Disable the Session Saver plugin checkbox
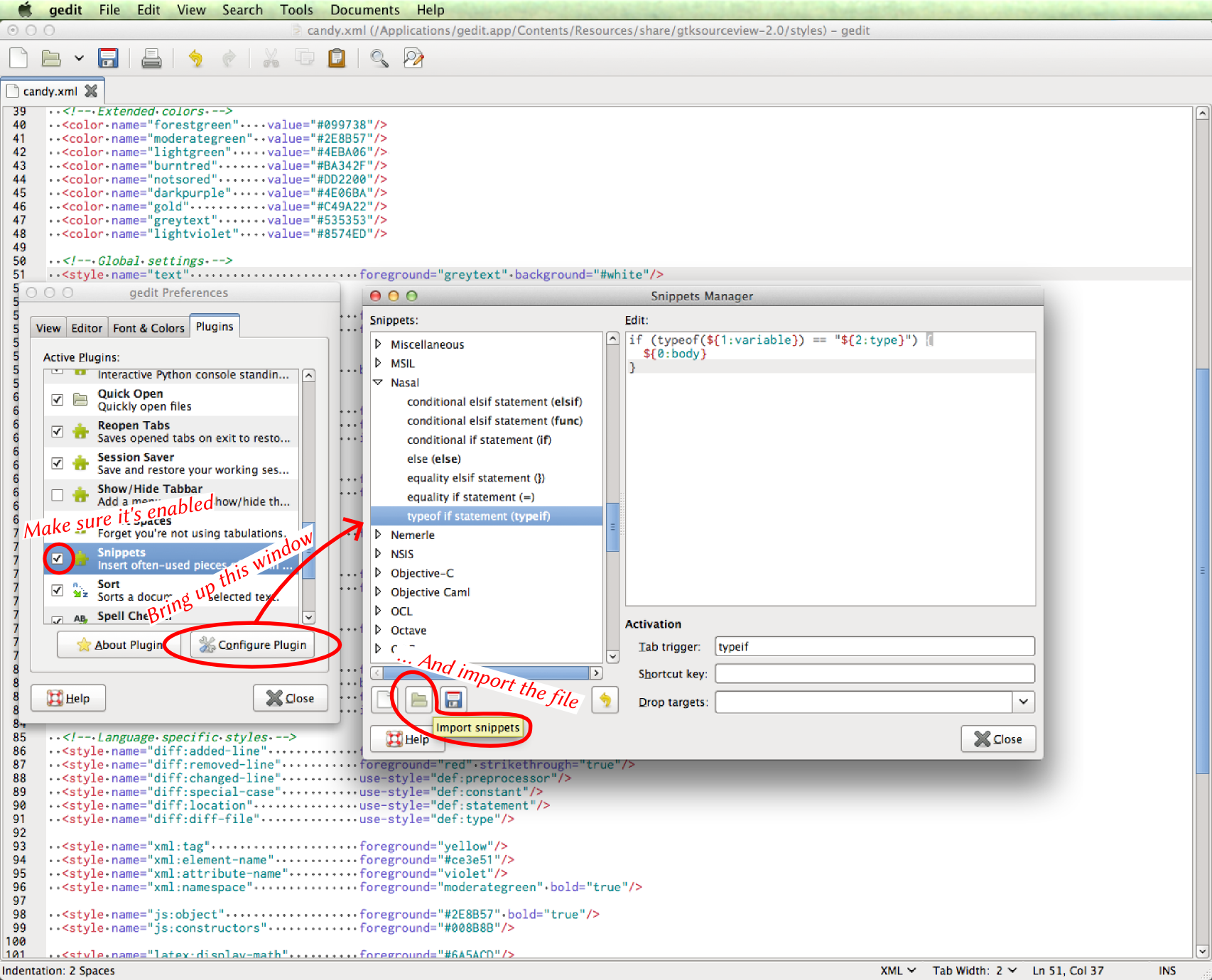 (58, 463)
